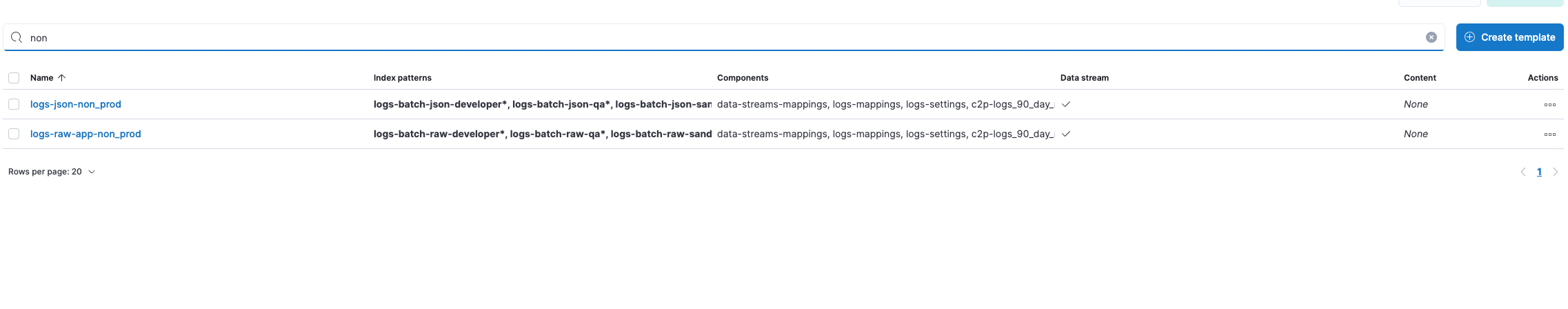Viewport: 1568px width, 309px height.
Task: Focus the search input containing 'non'
Action: (724, 37)
